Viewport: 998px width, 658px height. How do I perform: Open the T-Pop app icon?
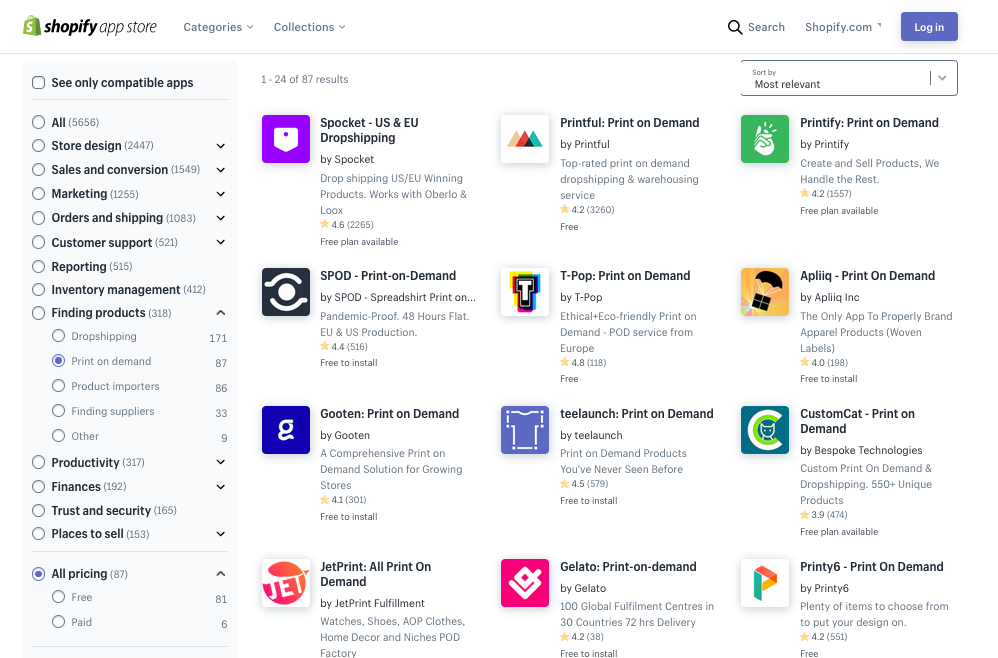coord(525,292)
